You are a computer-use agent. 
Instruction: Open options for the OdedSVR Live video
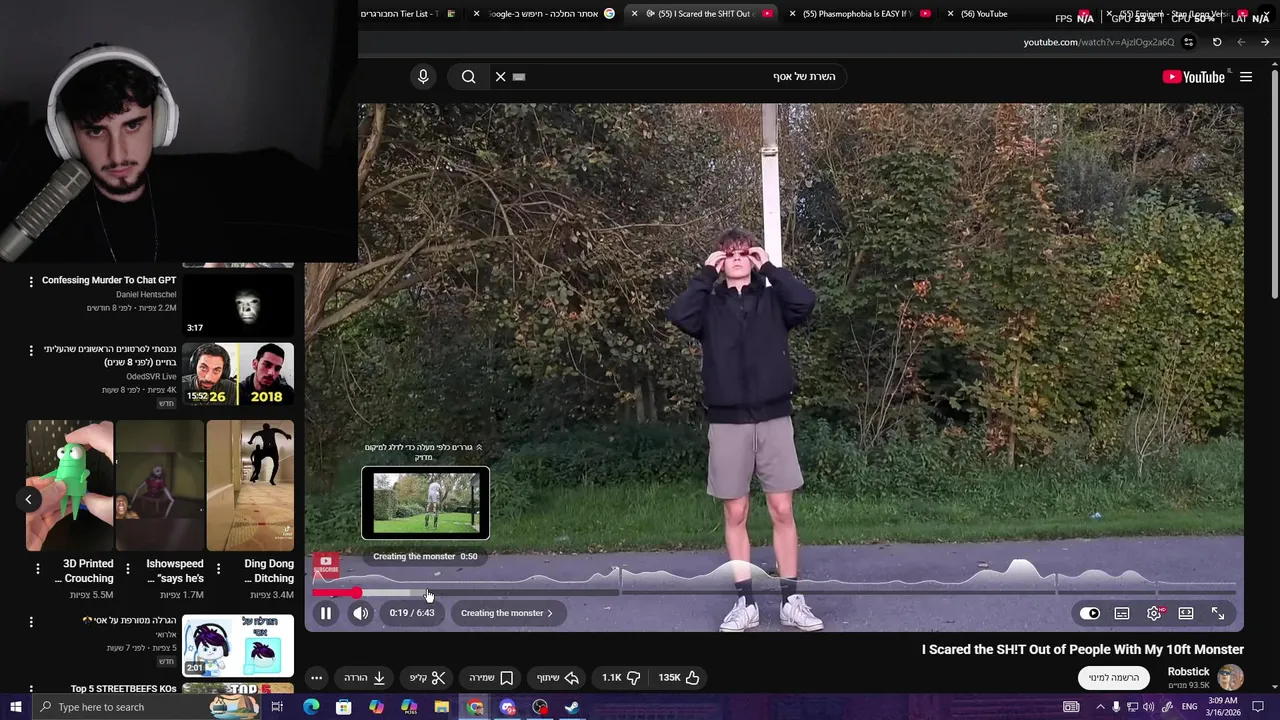pos(31,351)
